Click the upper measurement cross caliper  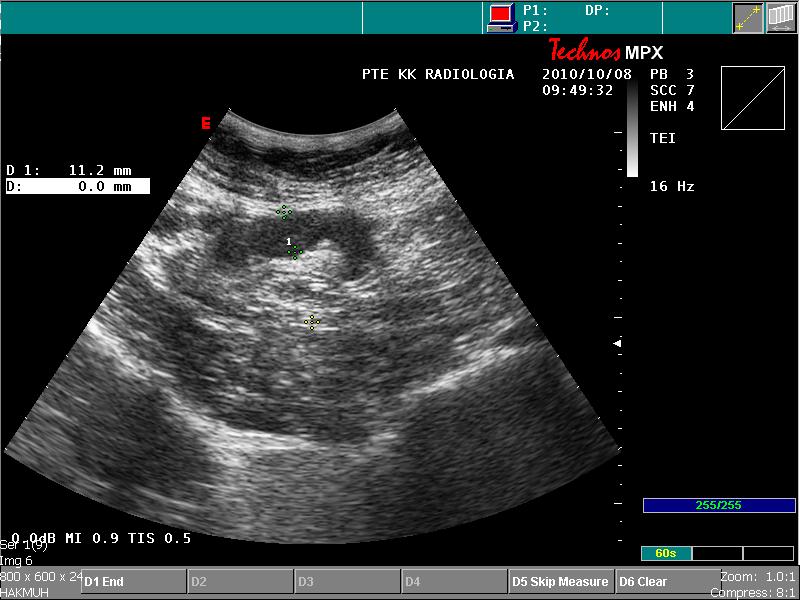coord(284,212)
